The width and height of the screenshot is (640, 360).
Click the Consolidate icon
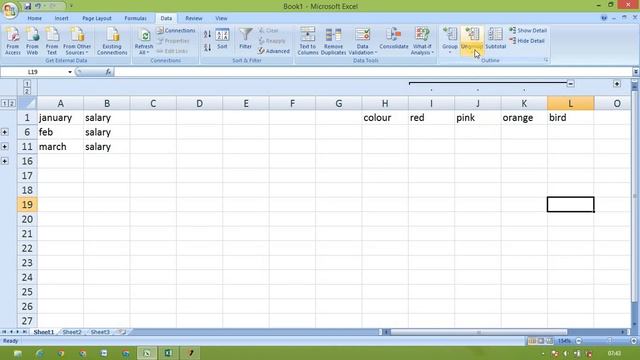(393, 39)
